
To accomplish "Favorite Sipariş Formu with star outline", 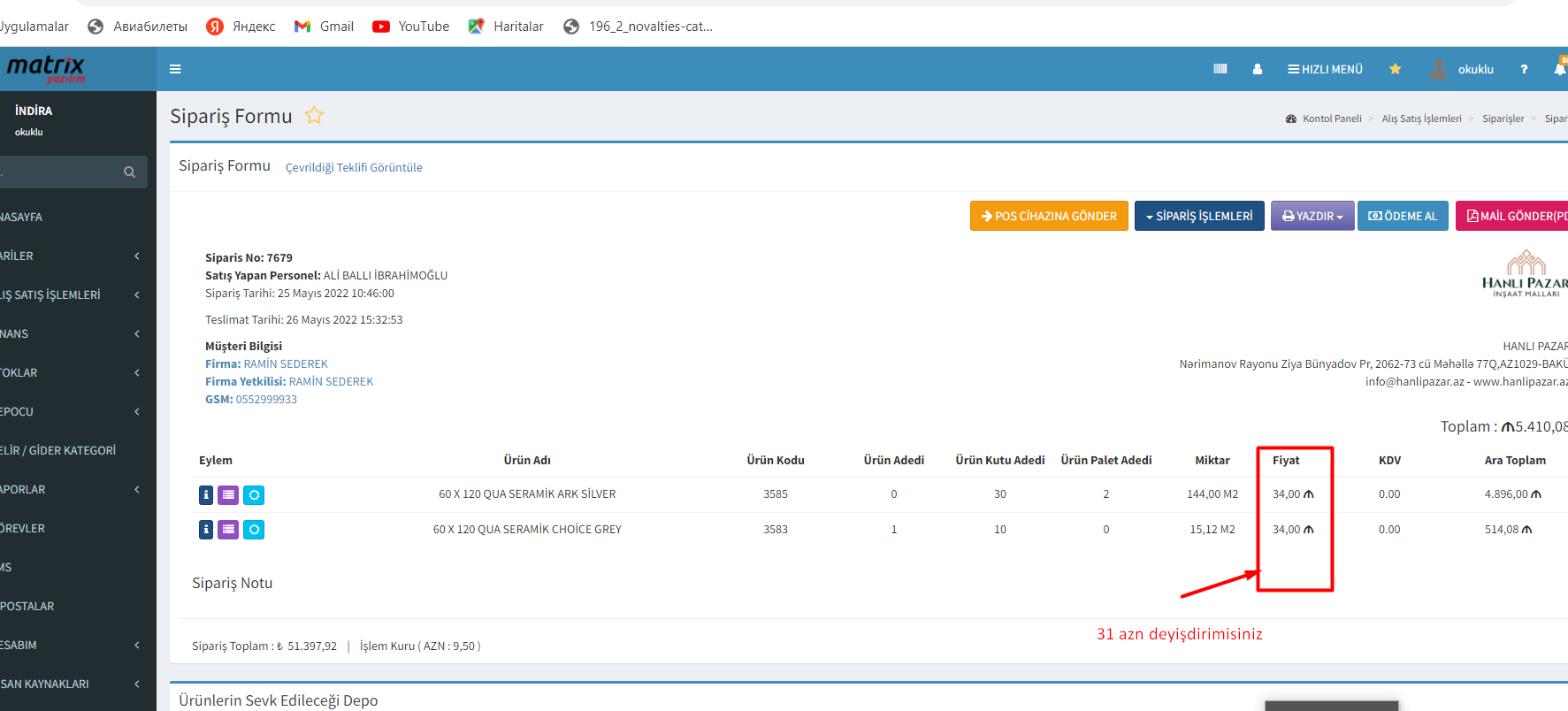I will 314,116.
